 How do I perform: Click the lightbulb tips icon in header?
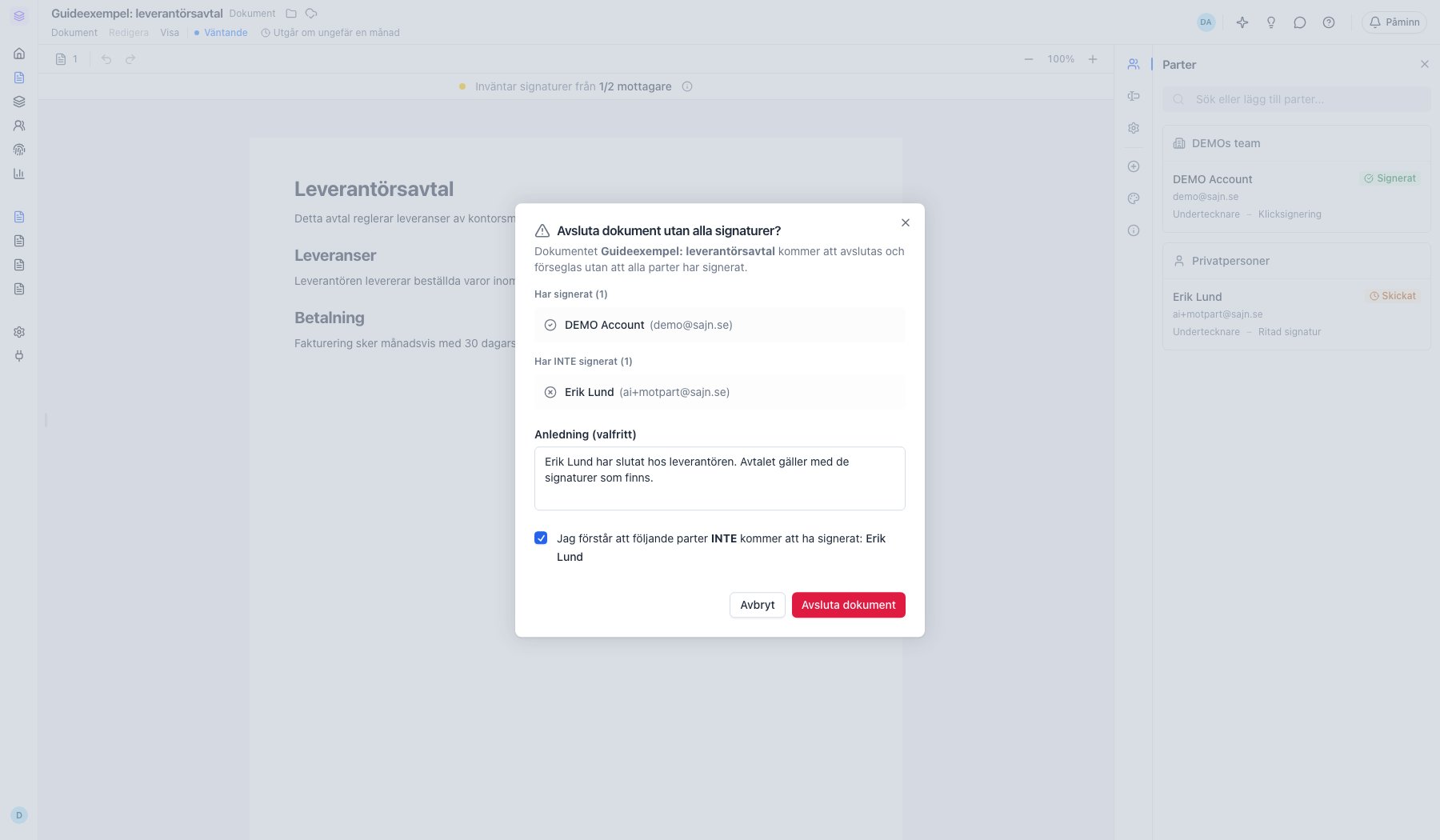click(x=1271, y=22)
